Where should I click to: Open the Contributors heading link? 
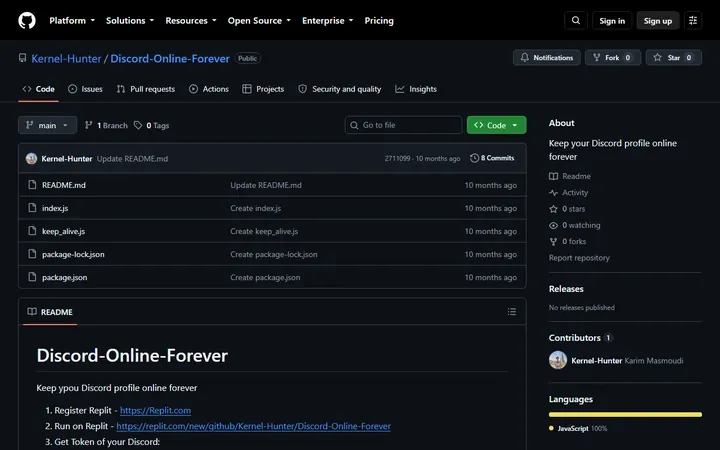coord(574,338)
